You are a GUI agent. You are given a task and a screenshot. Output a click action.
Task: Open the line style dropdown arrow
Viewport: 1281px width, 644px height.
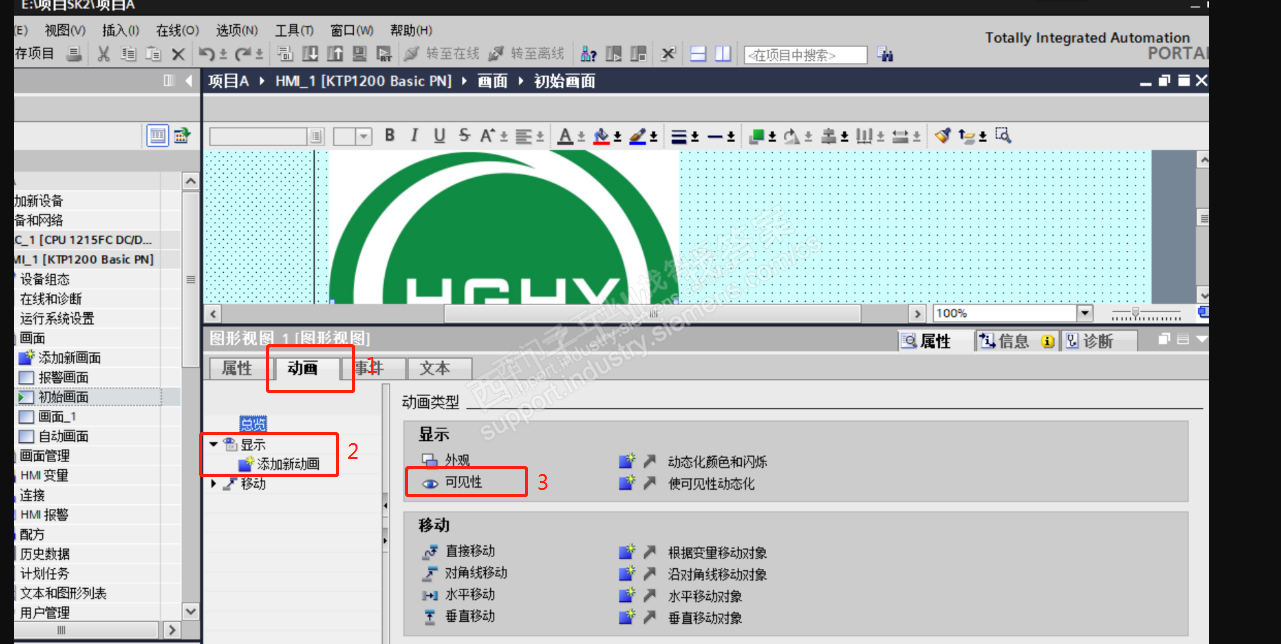(731, 137)
